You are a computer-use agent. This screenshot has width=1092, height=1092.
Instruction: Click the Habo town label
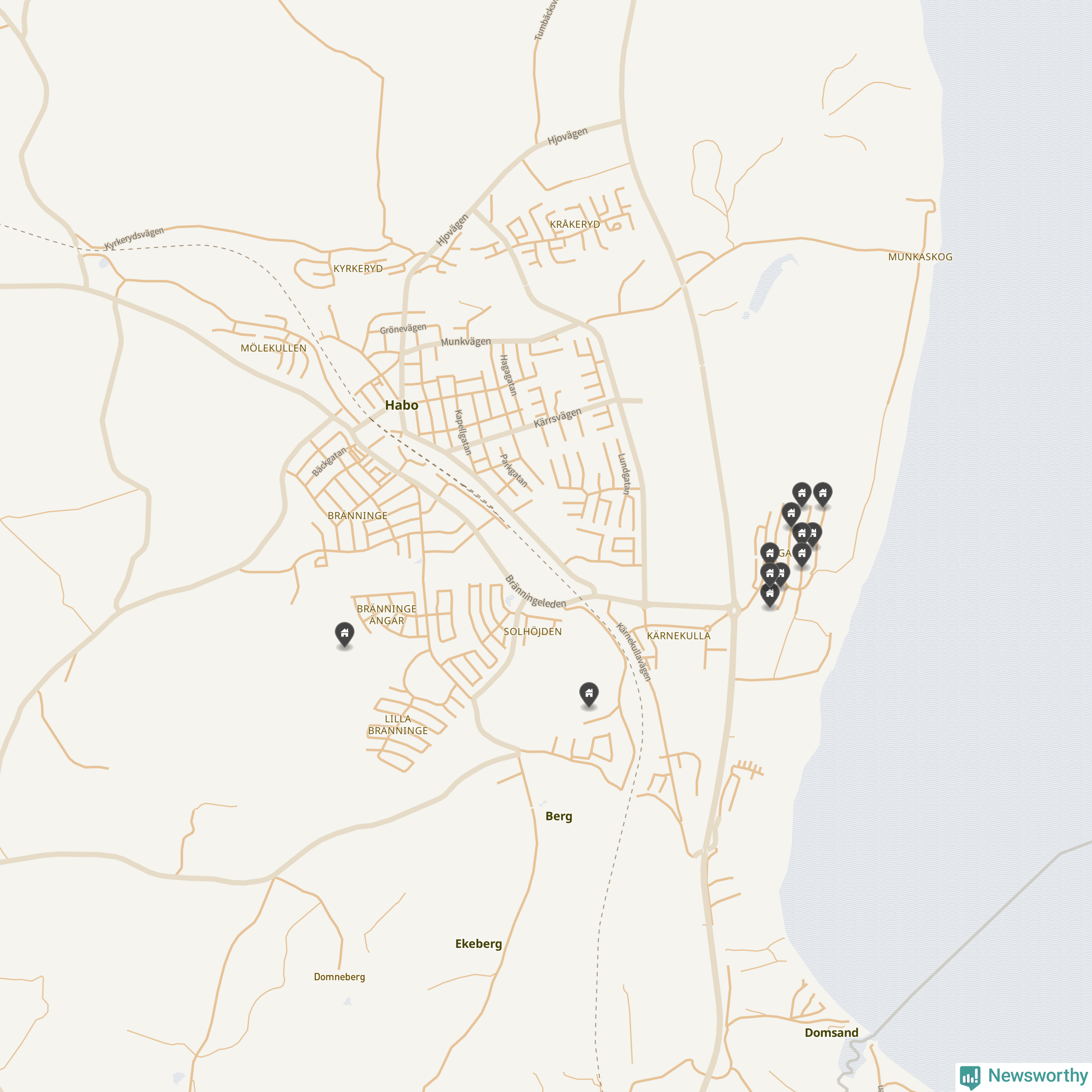coord(401,405)
